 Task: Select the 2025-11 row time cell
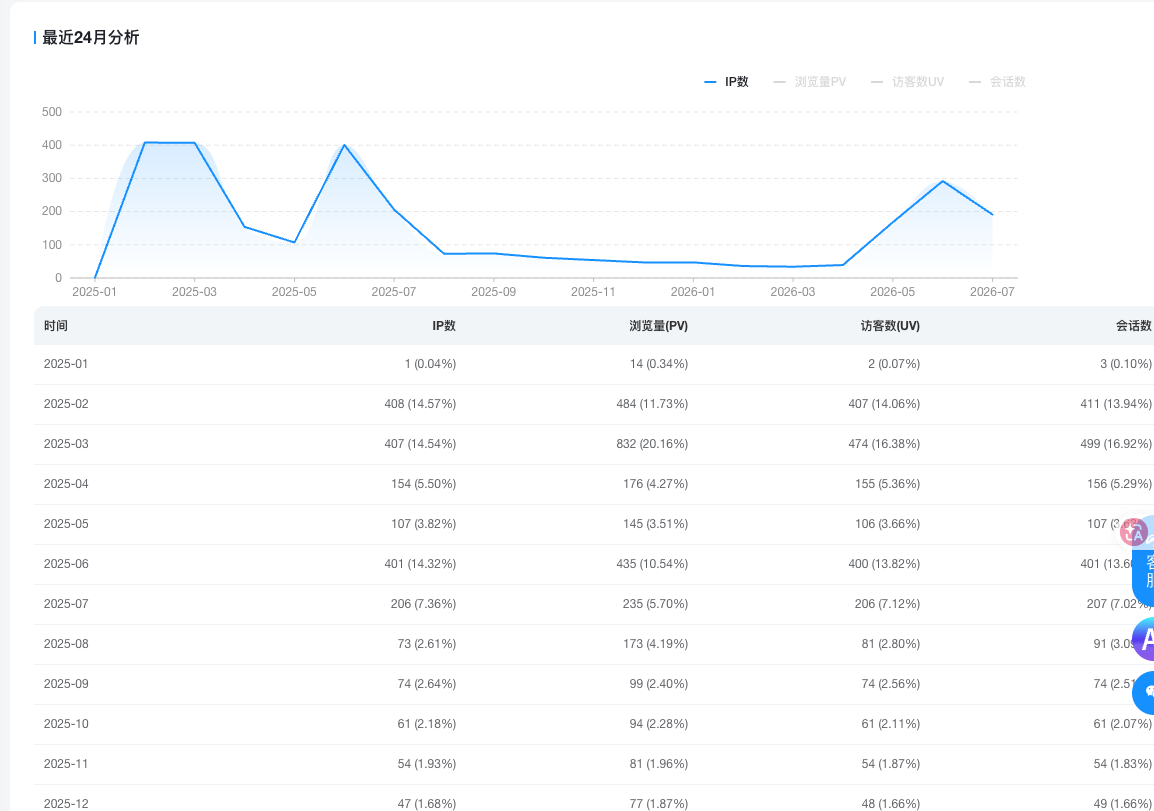[66, 764]
